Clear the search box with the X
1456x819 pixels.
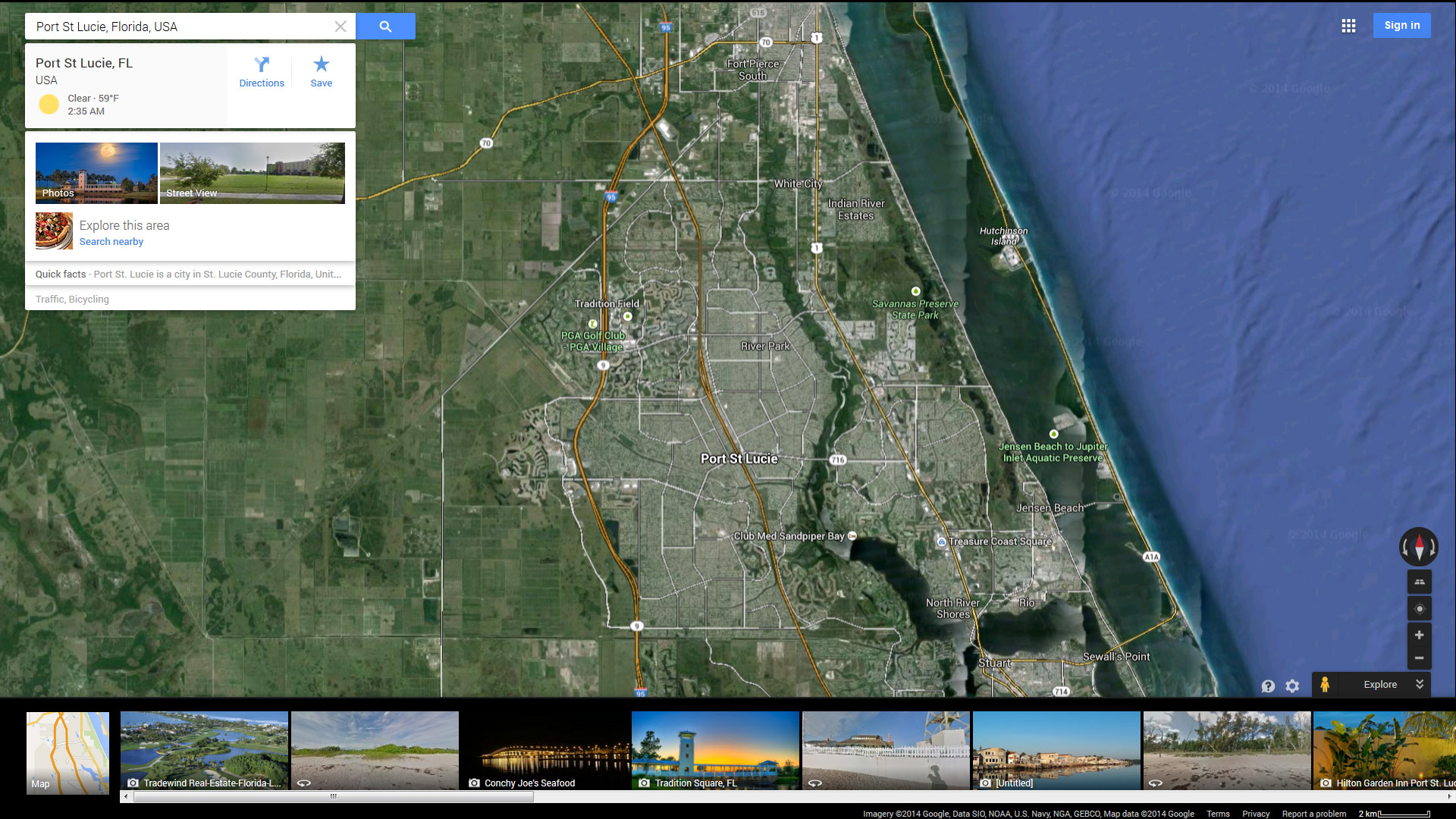click(340, 27)
